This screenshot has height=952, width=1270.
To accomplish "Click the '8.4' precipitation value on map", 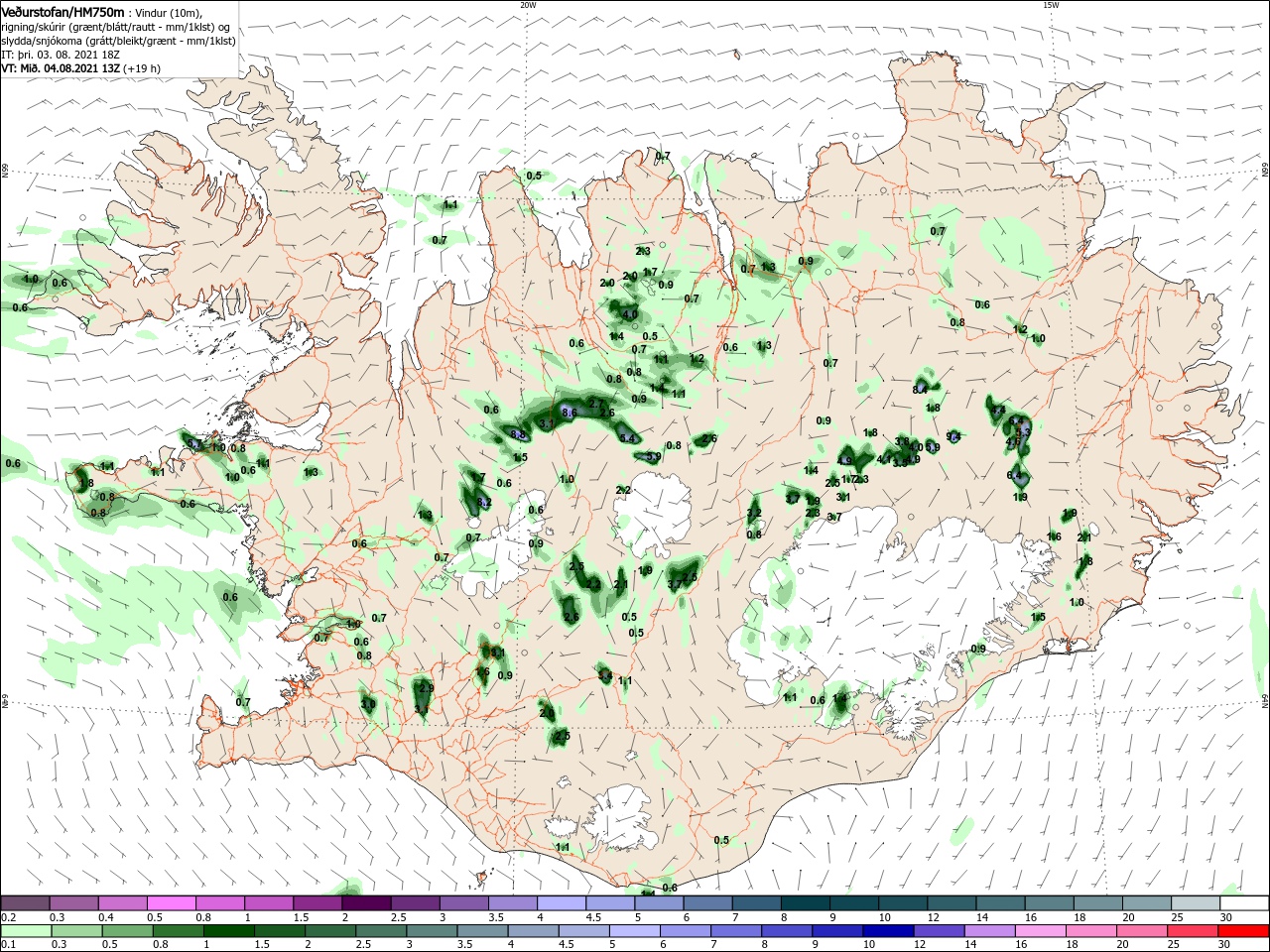I will [920, 390].
